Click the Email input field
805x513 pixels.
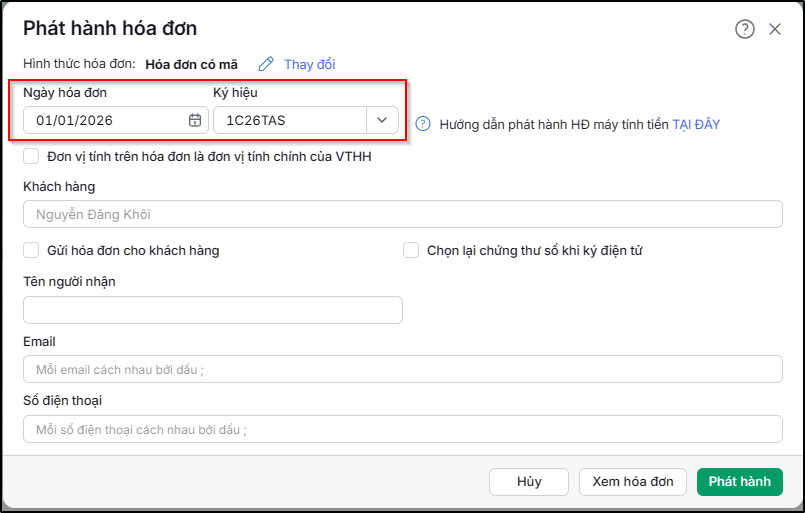point(402,369)
